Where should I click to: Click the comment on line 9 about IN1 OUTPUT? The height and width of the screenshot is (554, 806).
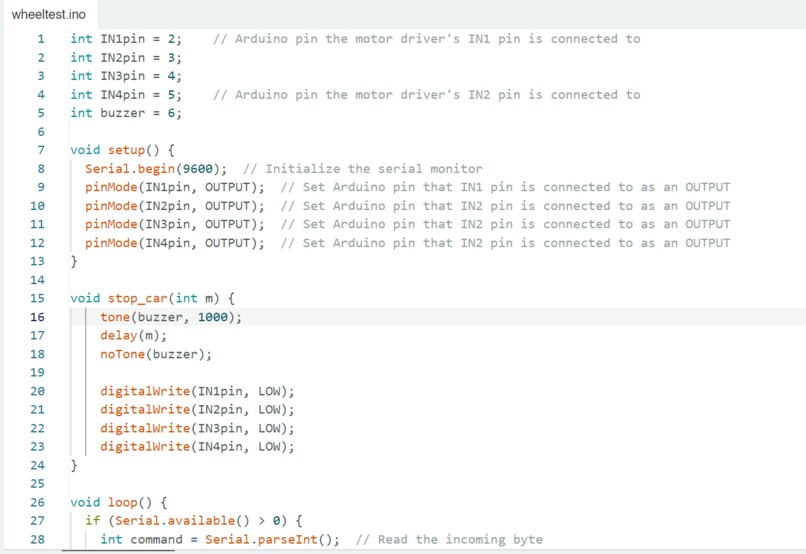(x=505, y=187)
